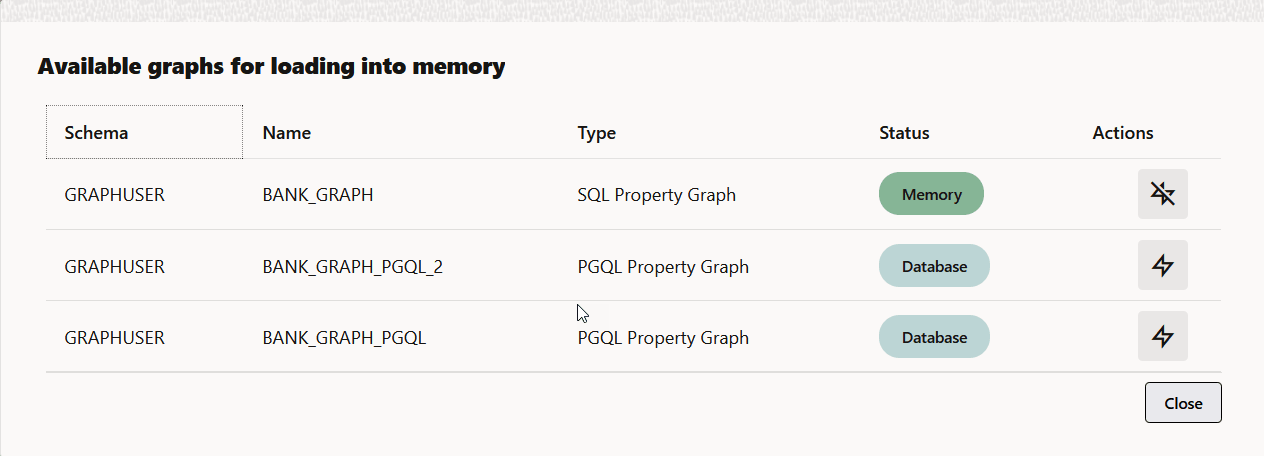Sort by the Schema column header

pos(144,132)
